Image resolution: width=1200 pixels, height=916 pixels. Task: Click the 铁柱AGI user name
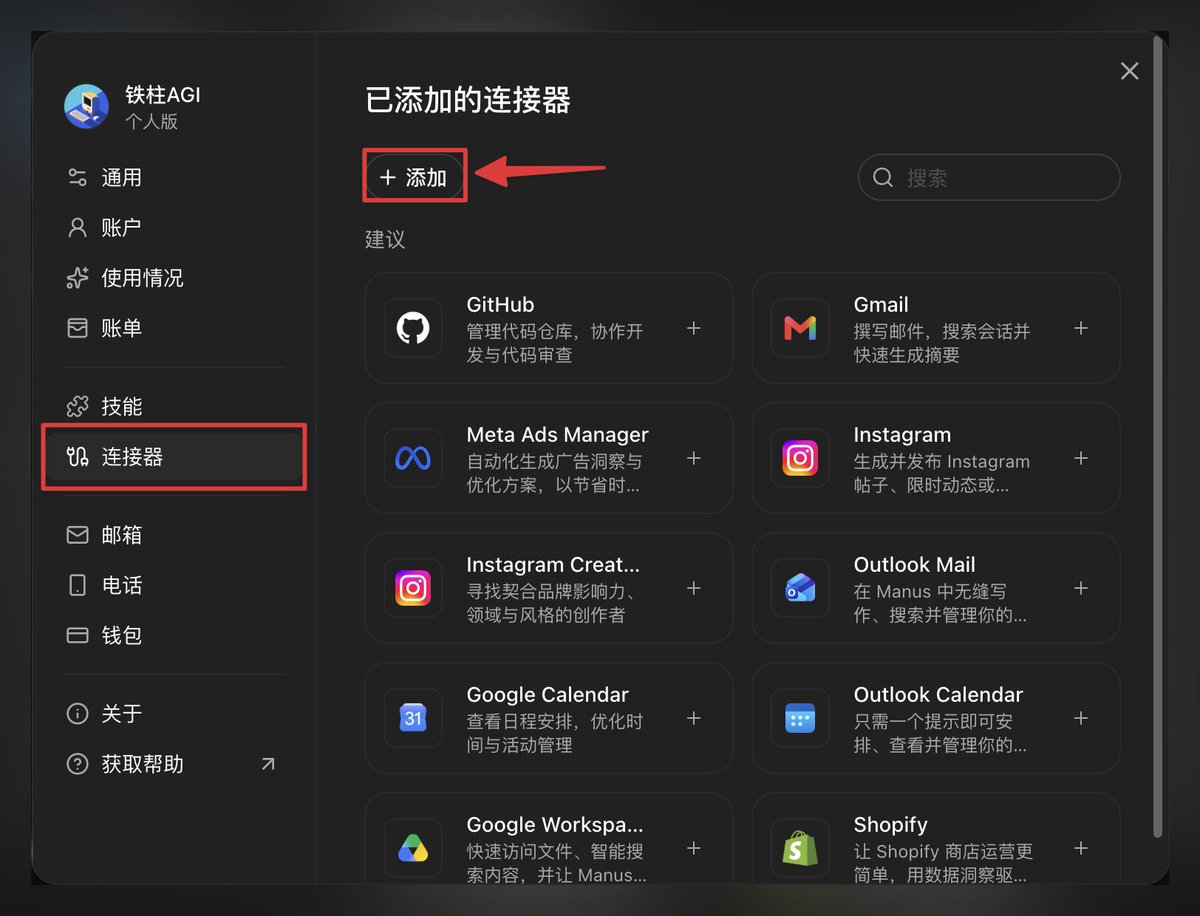[163, 95]
